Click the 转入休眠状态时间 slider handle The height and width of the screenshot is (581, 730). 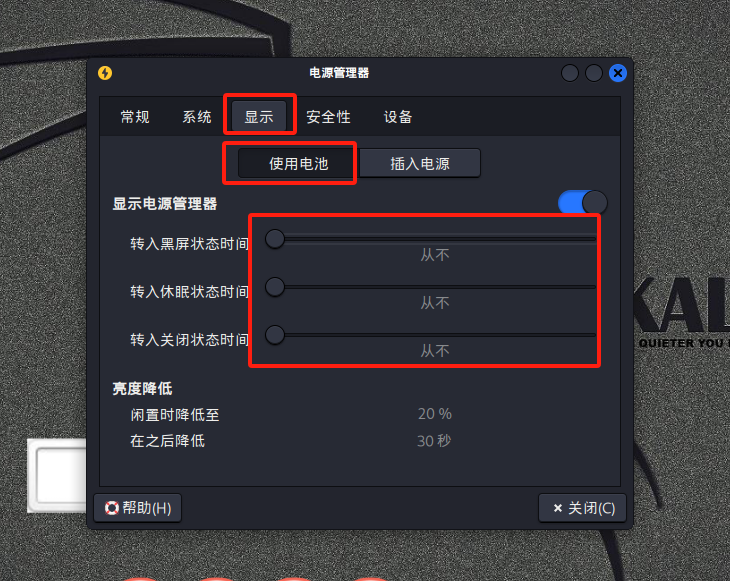tap(275, 287)
